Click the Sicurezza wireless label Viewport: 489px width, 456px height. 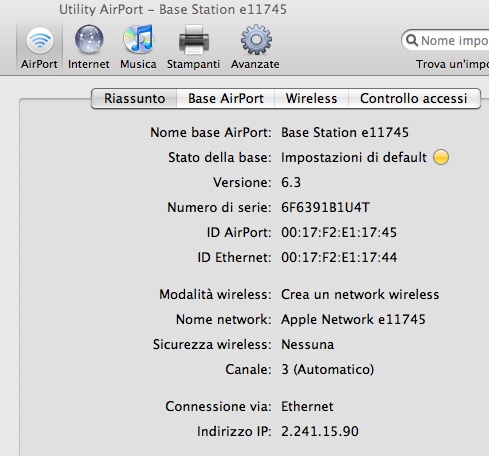pos(212,345)
